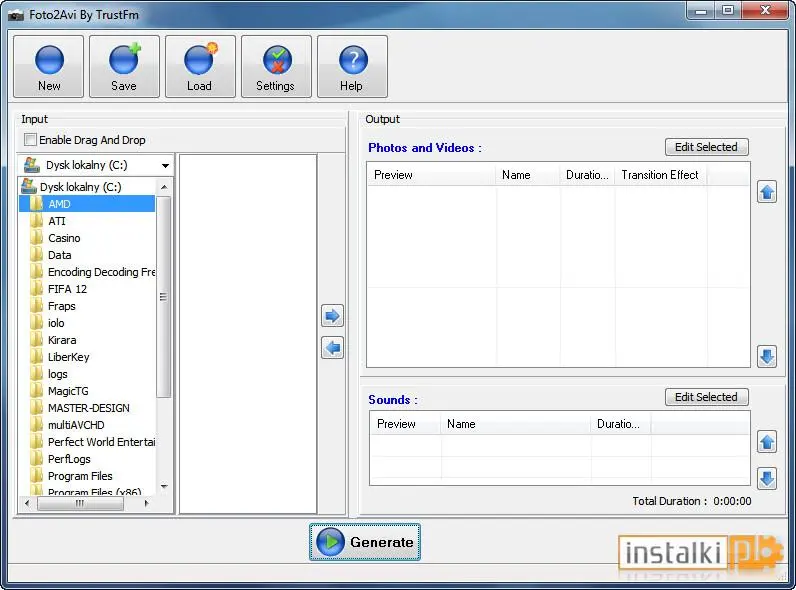Click the New project toolbar icon
The width and height of the screenshot is (796, 590).
[49, 67]
